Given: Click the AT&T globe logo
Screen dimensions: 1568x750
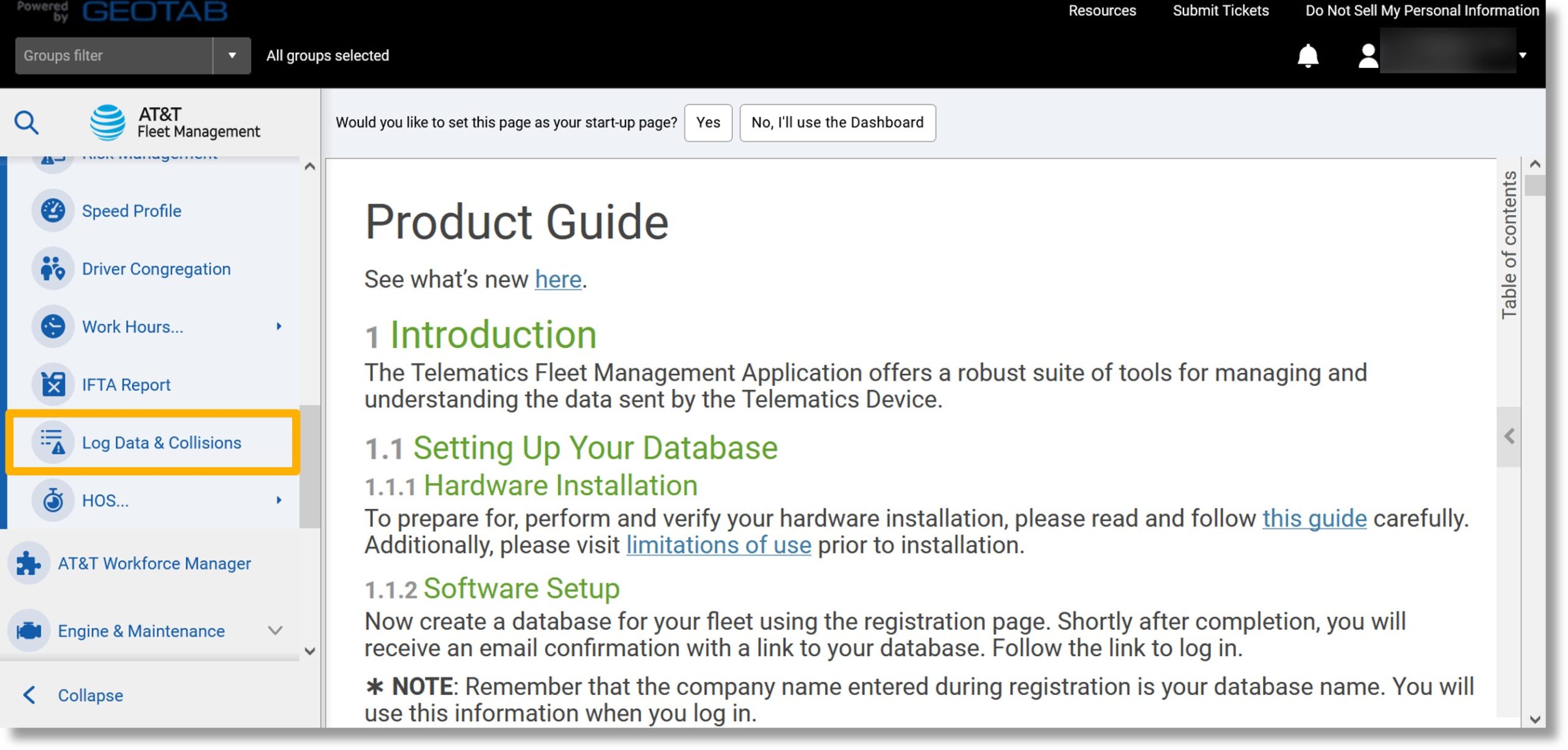Looking at the screenshot, I should [108, 122].
